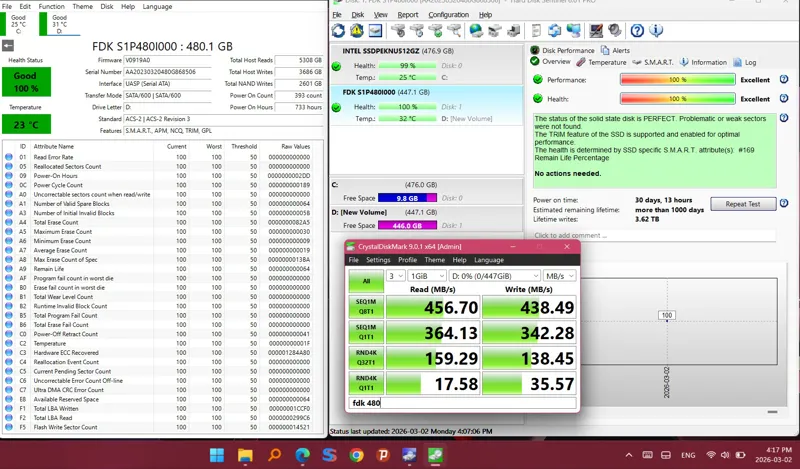Click the comment field containing fdk 480
The height and width of the screenshot is (469, 800).
[x=463, y=403]
